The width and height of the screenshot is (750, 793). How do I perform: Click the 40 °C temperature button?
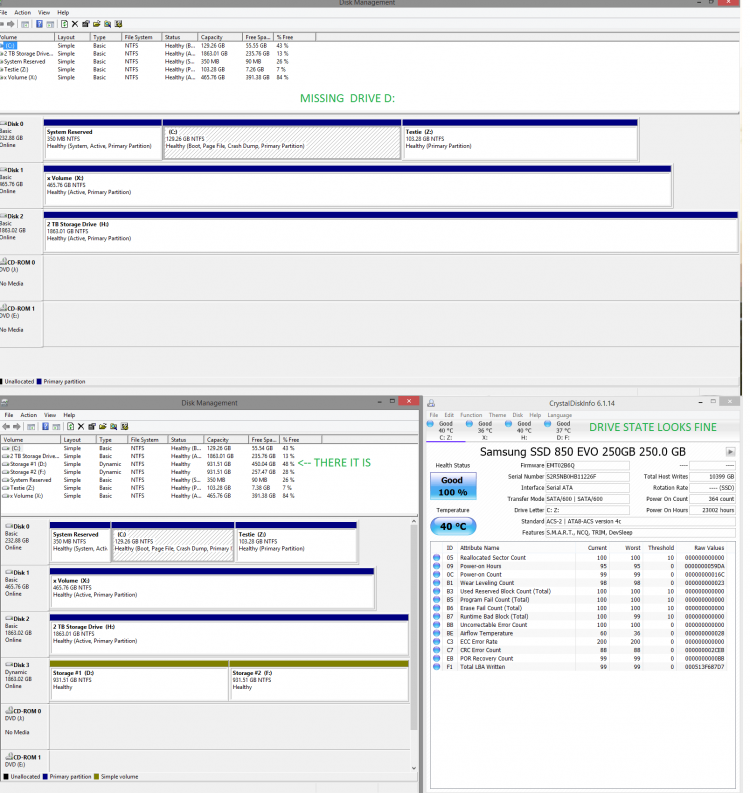453,526
